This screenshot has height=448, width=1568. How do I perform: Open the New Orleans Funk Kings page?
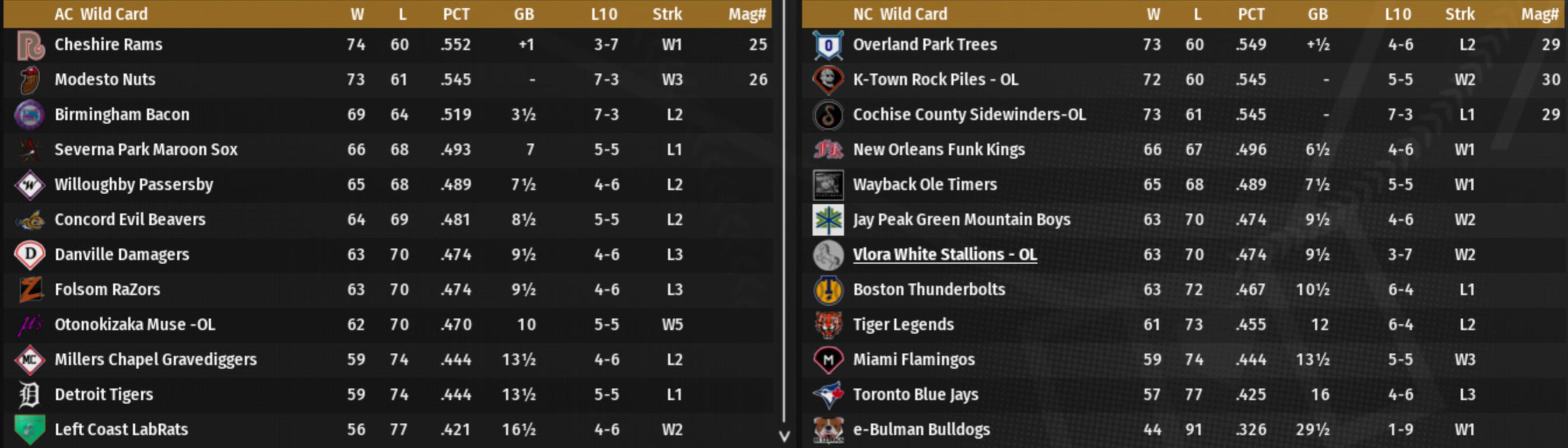click(939, 150)
